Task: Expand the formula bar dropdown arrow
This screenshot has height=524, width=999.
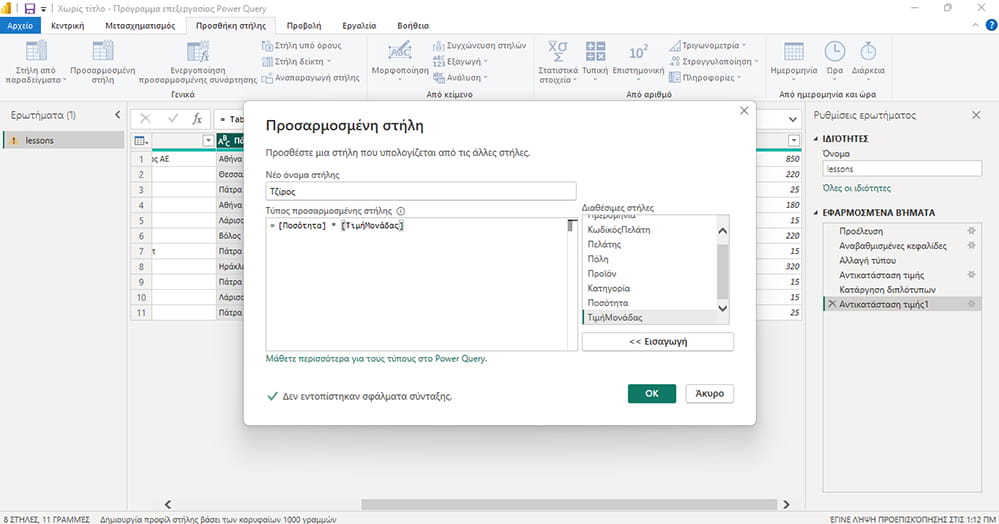Action: click(x=793, y=119)
